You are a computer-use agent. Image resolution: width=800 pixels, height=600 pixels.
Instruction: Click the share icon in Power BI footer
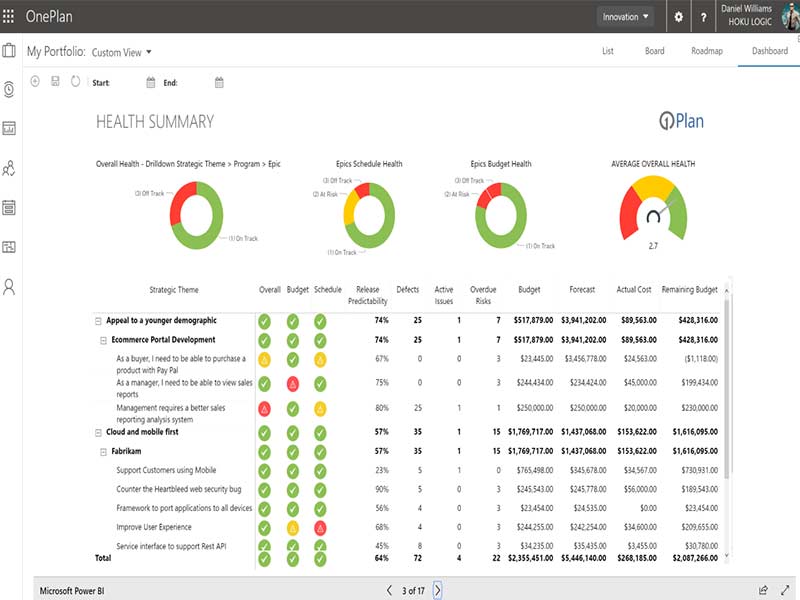click(763, 590)
